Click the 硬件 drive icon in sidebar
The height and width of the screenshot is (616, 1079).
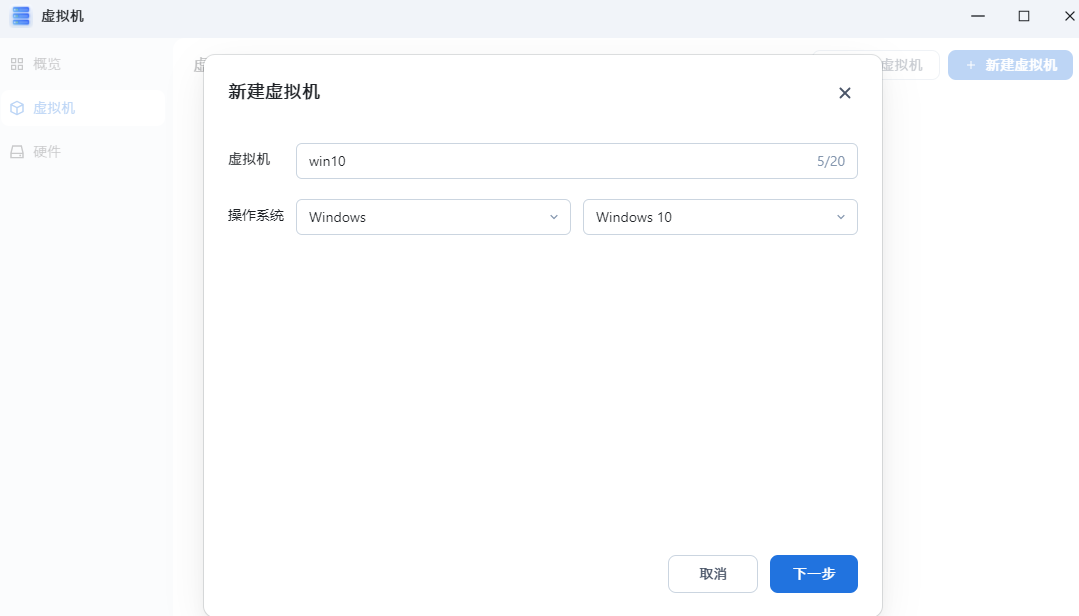pos(17,152)
